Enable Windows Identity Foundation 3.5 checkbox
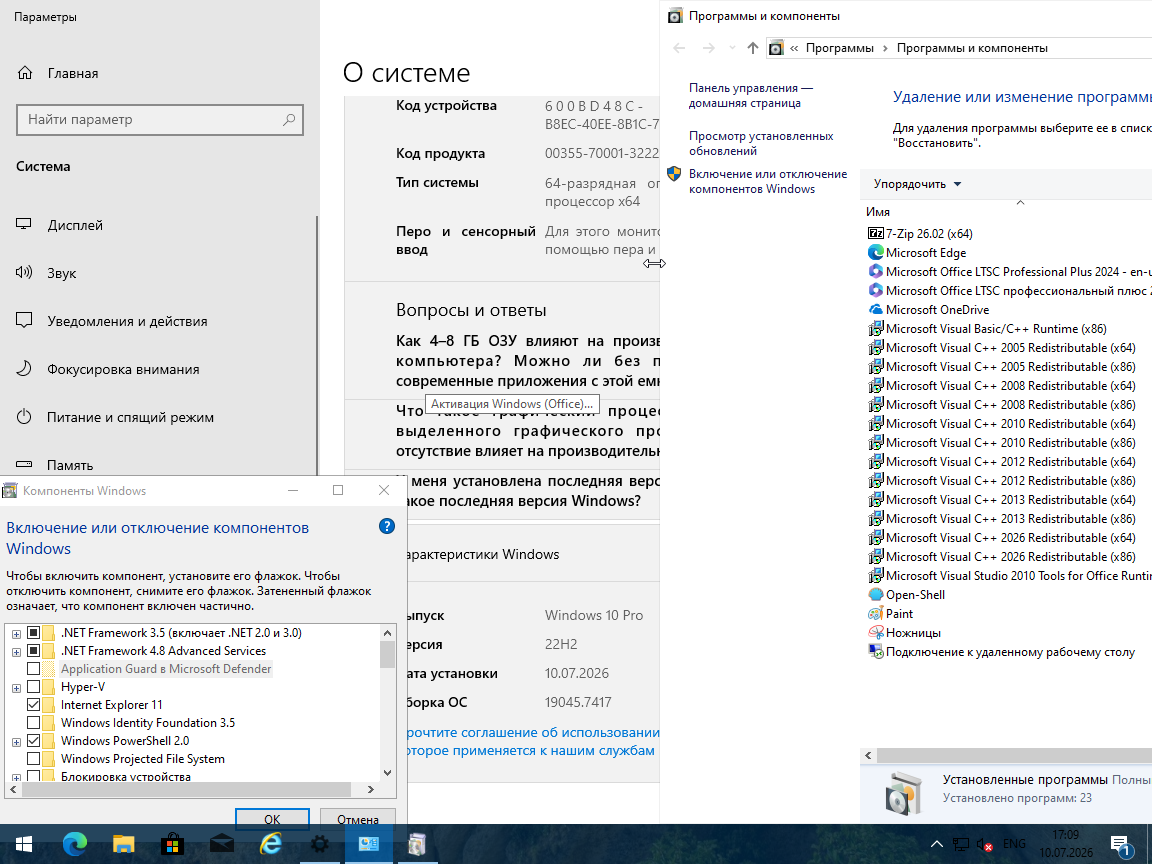The image size is (1152, 864). click(33, 722)
